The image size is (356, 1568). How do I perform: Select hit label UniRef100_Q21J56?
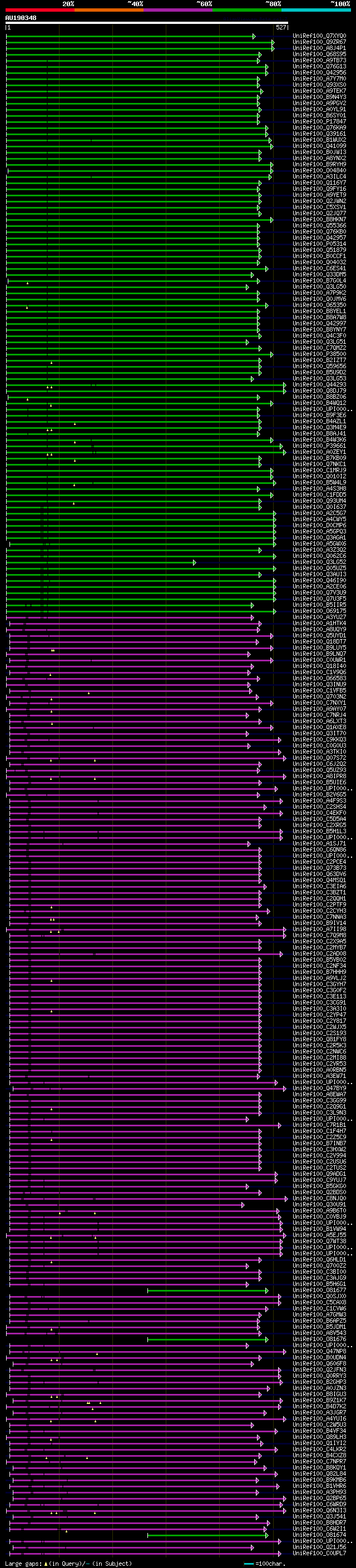click(x=319, y=1547)
